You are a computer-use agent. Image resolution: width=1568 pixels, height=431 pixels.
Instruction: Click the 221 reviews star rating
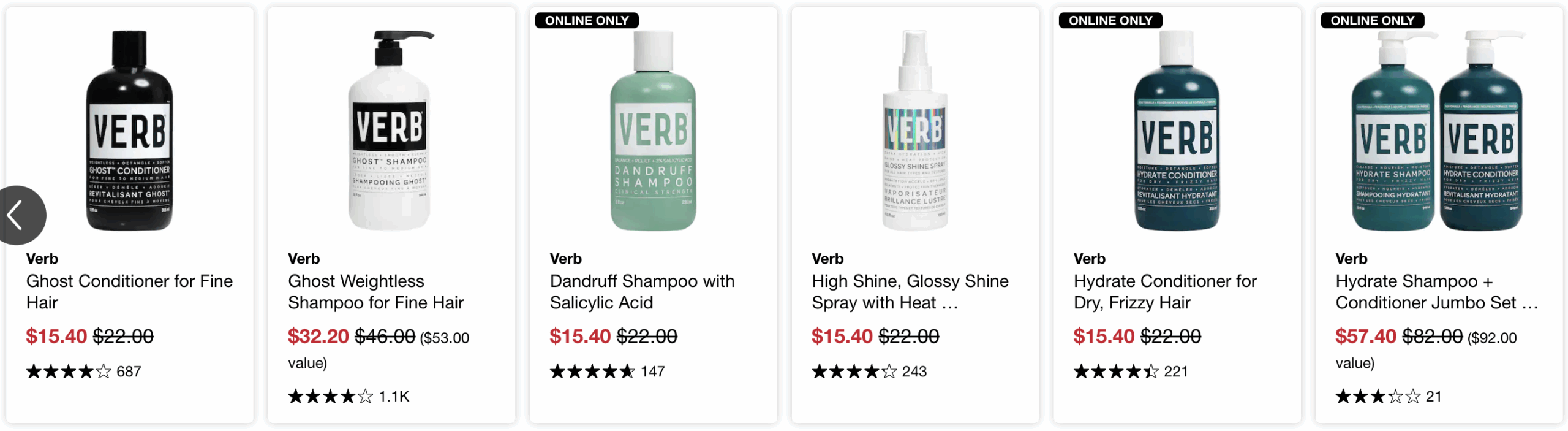click(1116, 372)
